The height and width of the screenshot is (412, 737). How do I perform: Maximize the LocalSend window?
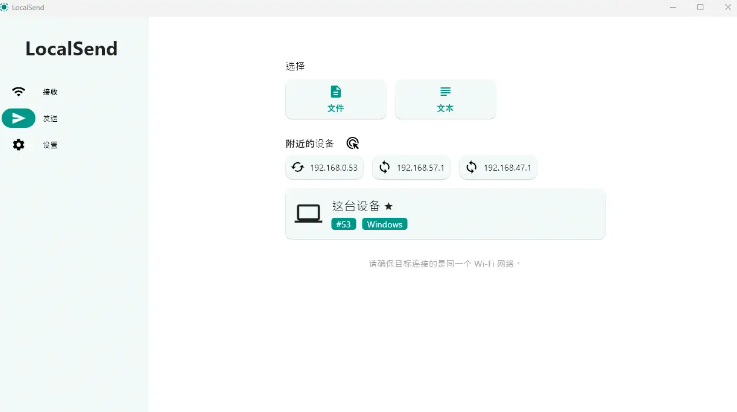[x=700, y=7]
